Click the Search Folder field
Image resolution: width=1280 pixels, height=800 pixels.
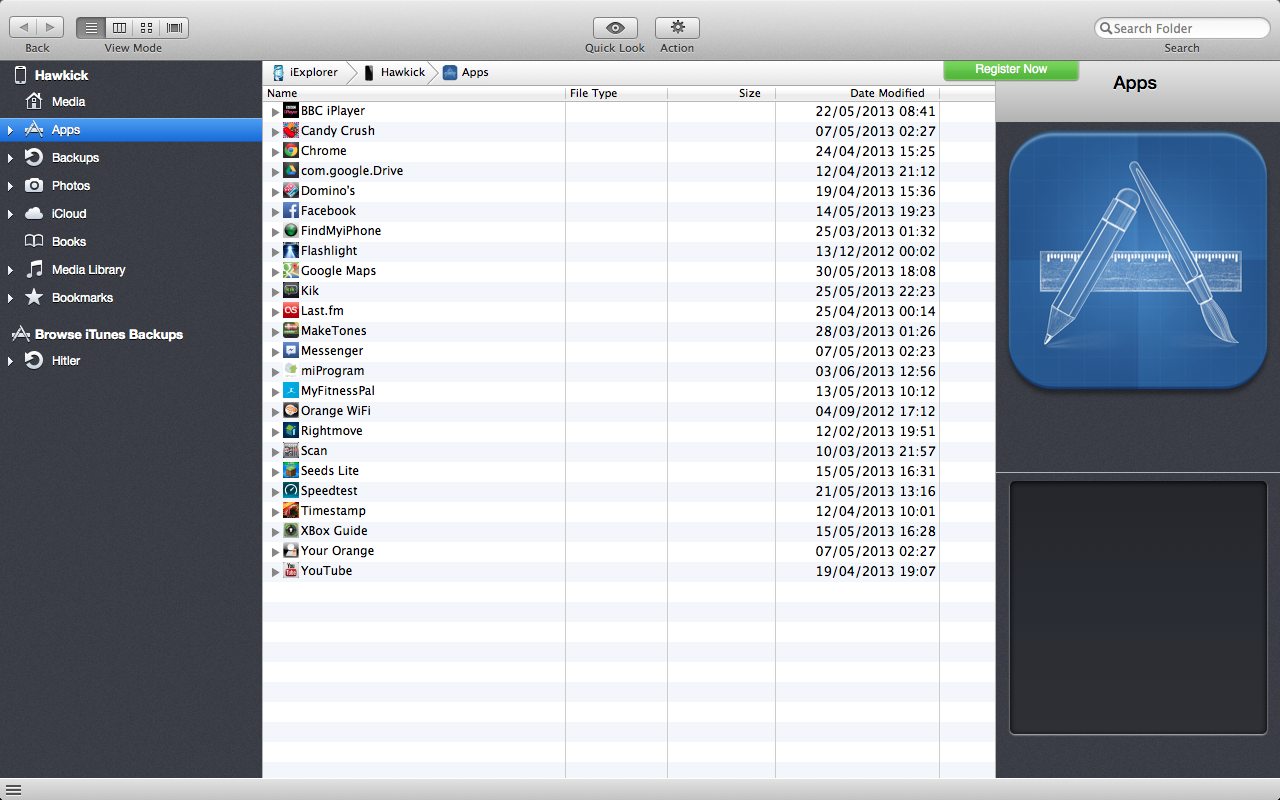tap(1182, 28)
